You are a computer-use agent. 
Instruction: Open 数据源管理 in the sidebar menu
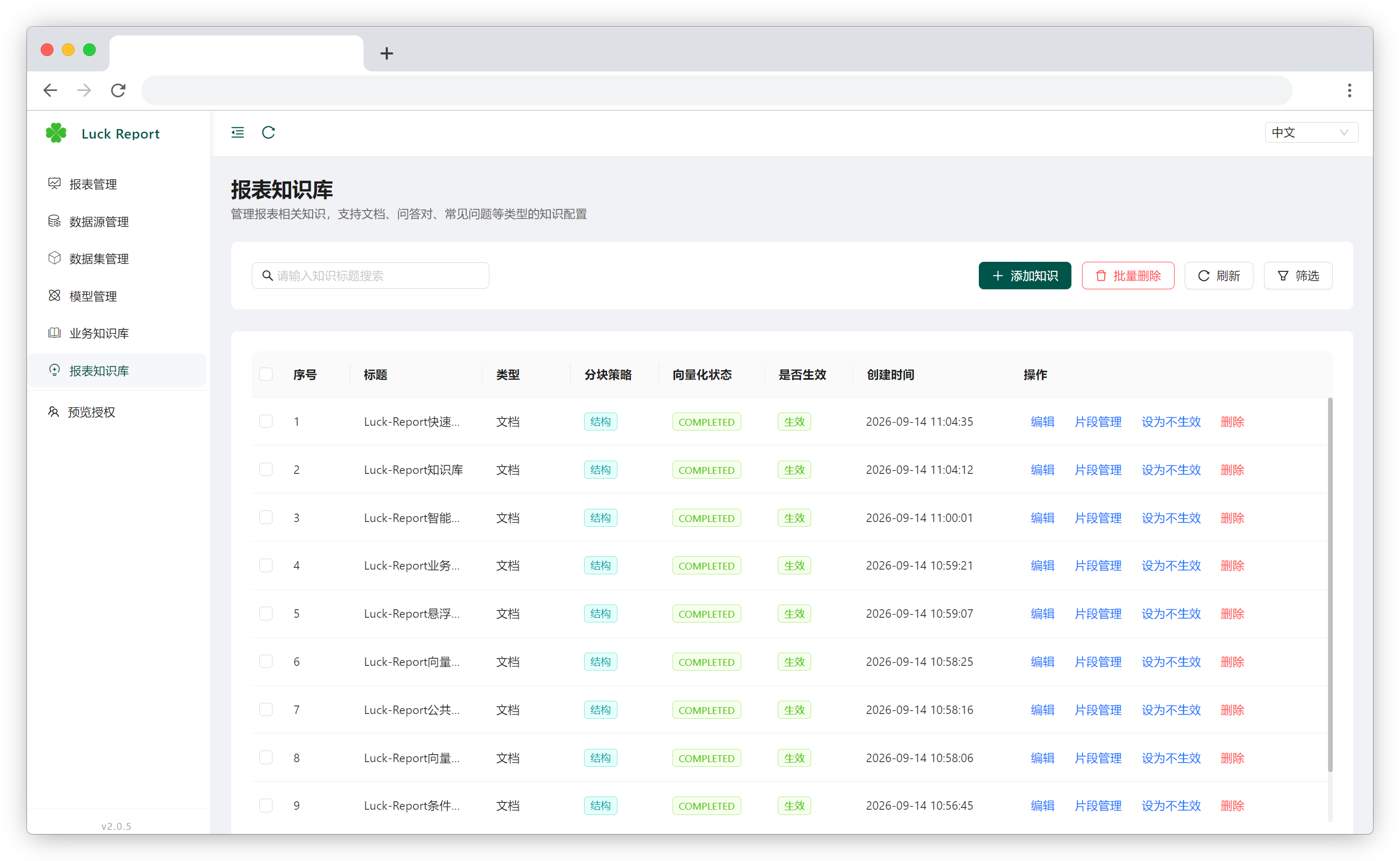[117, 222]
